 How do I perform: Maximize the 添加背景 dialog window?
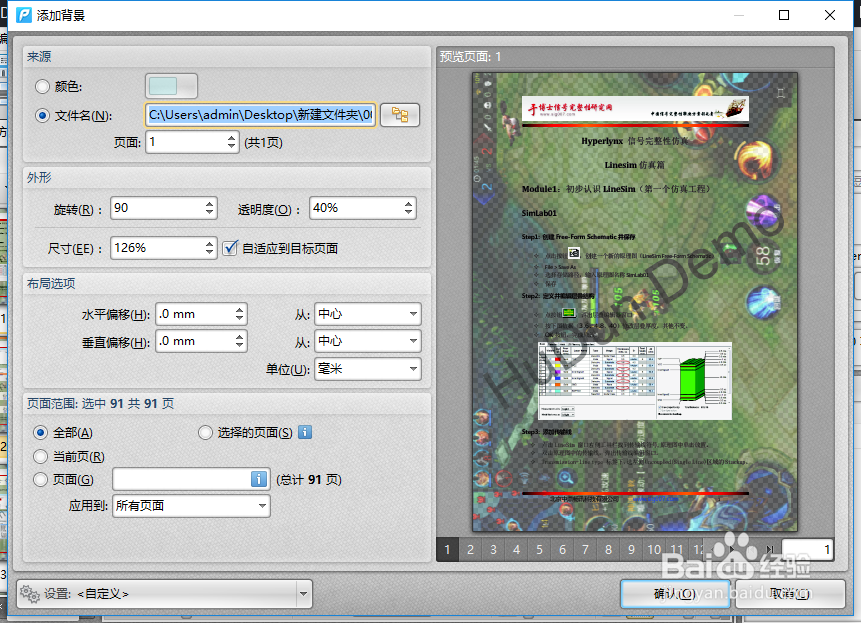784,15
